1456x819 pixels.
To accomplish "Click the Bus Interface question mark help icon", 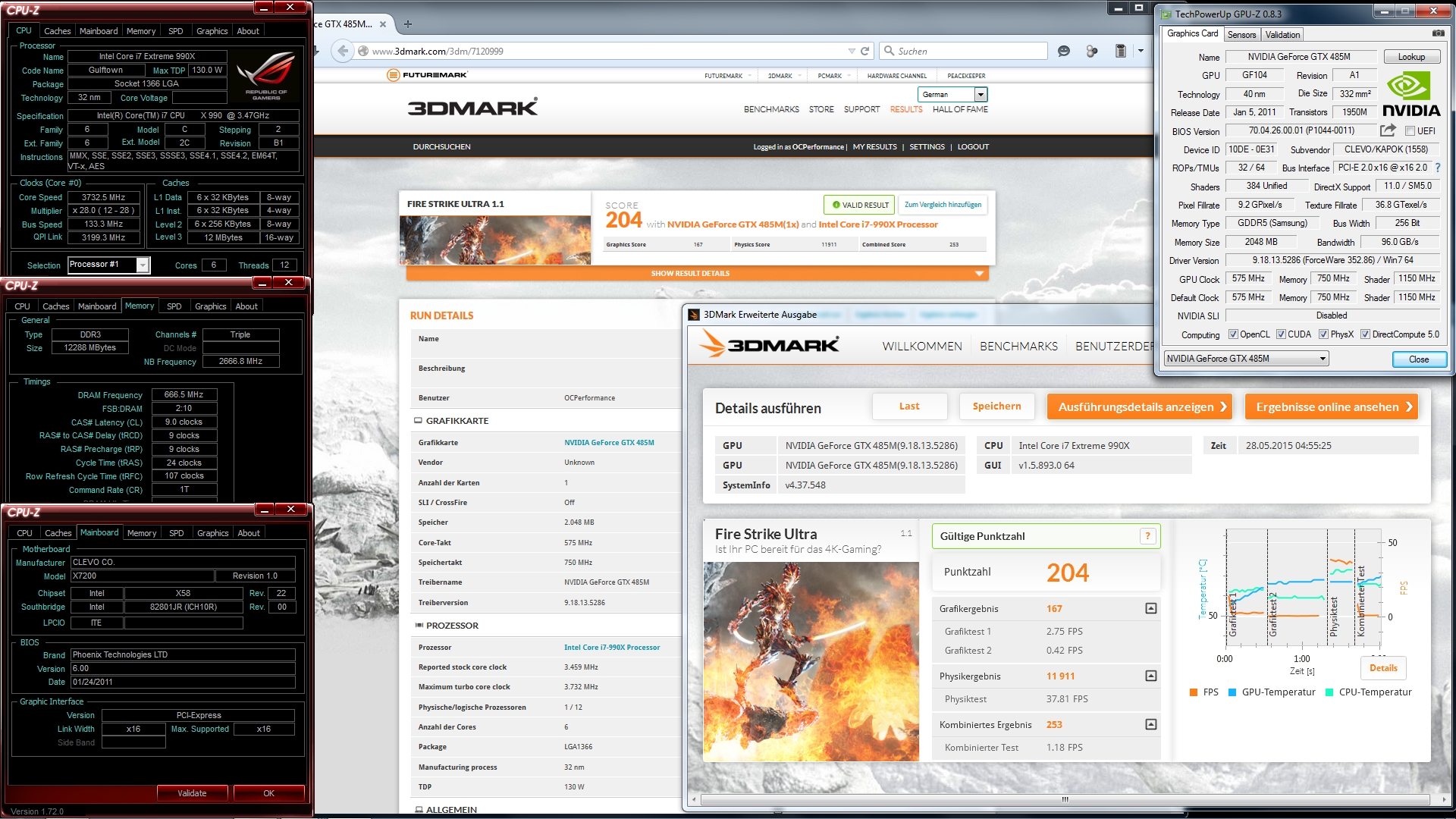I will click(x=1438, y=168).
